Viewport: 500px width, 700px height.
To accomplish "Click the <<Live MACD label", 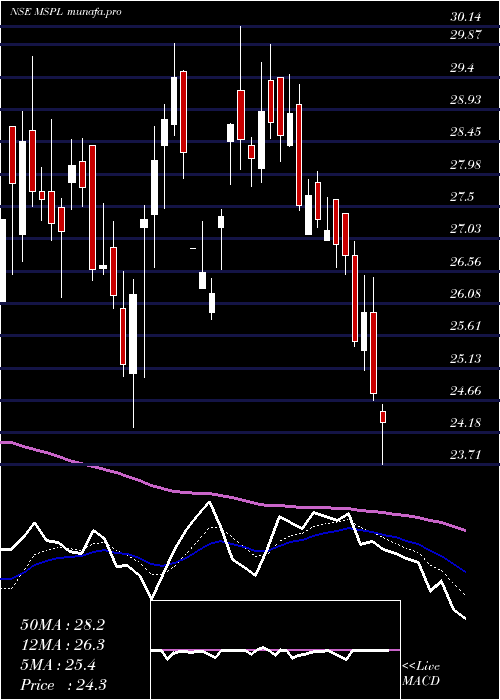I will (421, 674).
